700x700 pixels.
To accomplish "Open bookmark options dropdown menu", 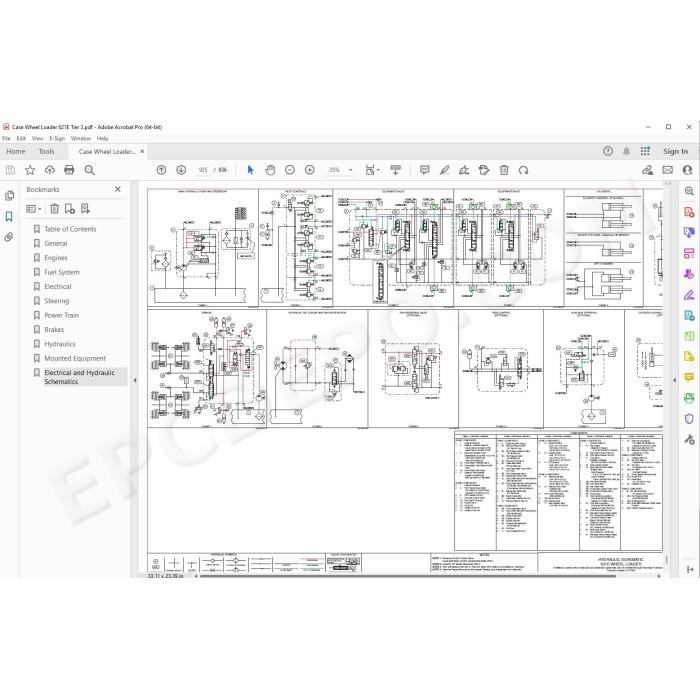I will tap(33, 208).
